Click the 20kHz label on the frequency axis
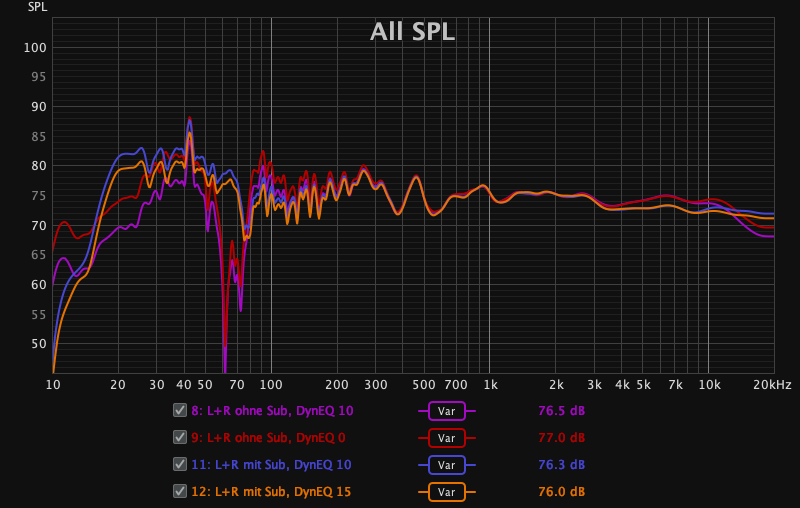Viewport: 800px width, 508px height. 773,385
